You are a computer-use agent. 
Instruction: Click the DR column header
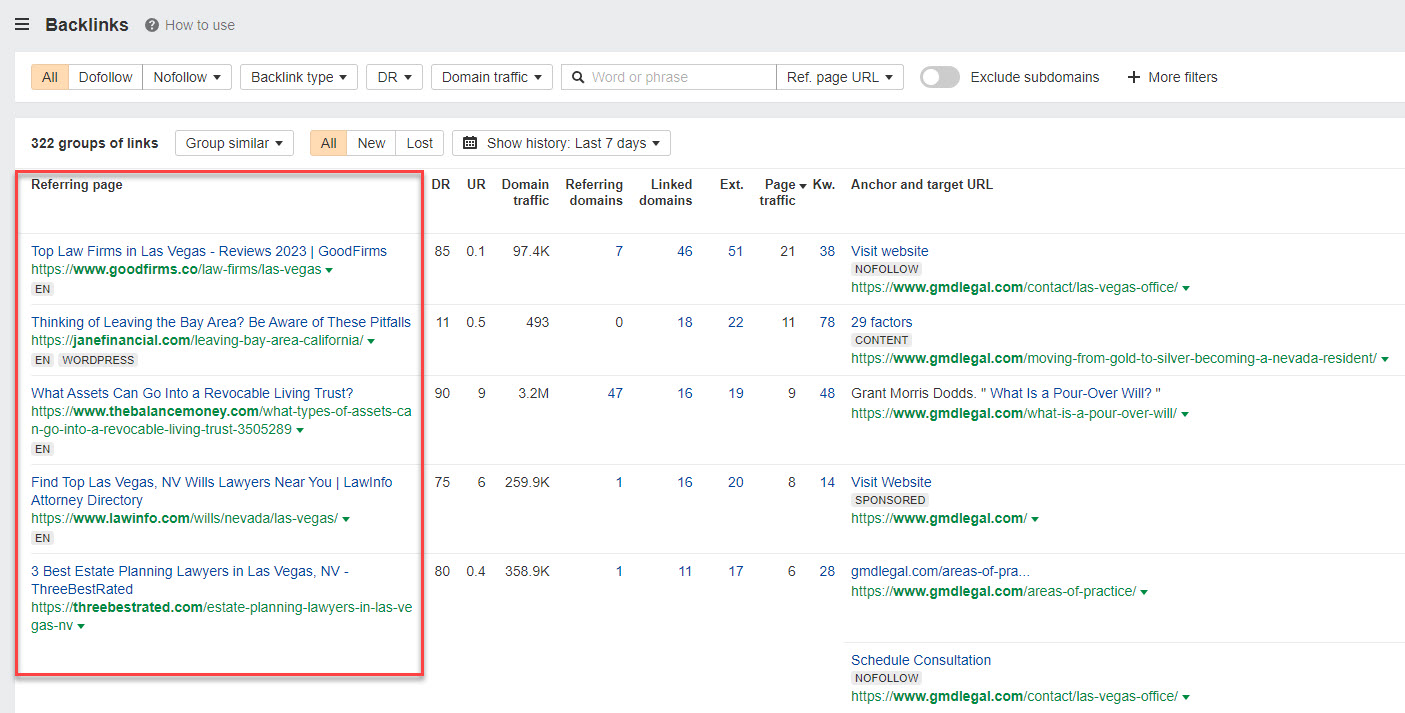[x=441, y=185]
